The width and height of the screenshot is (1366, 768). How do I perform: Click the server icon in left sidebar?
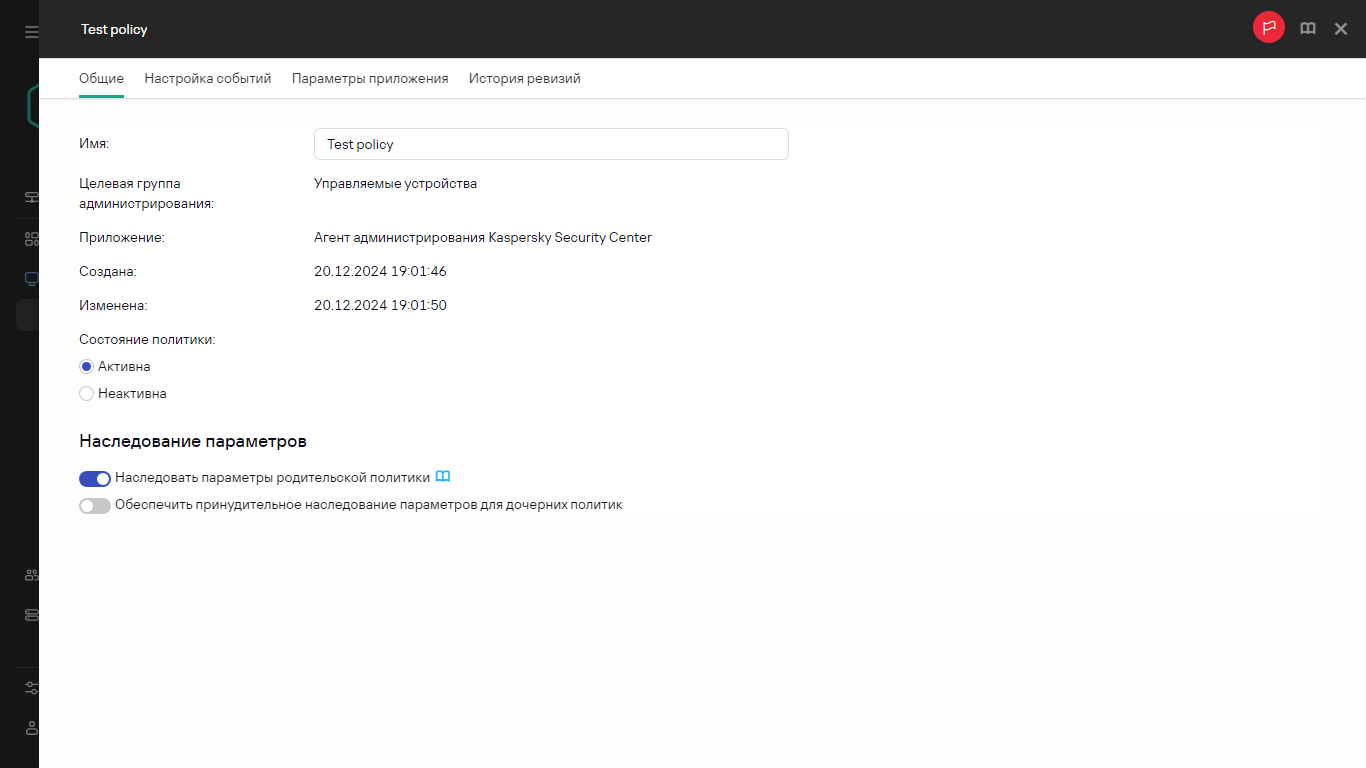pos(31,614)
